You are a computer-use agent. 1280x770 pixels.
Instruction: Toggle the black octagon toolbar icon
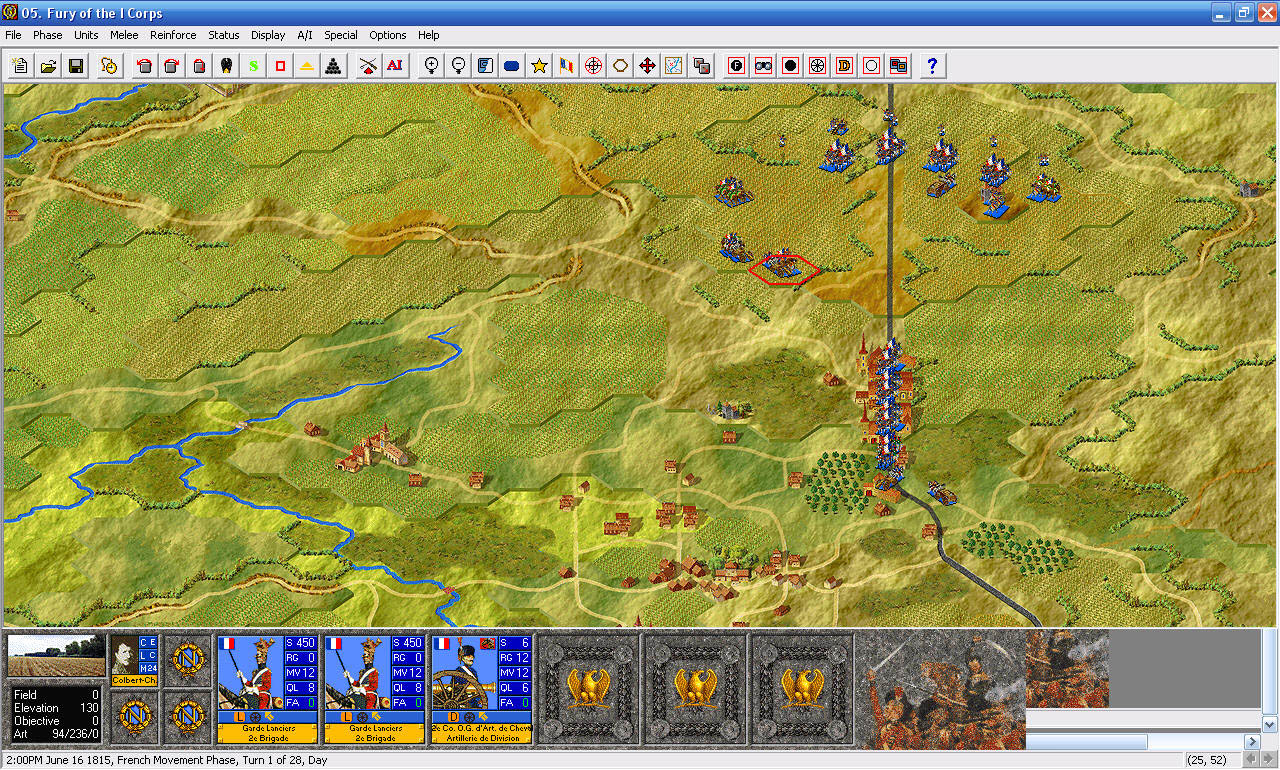[791, 66]
